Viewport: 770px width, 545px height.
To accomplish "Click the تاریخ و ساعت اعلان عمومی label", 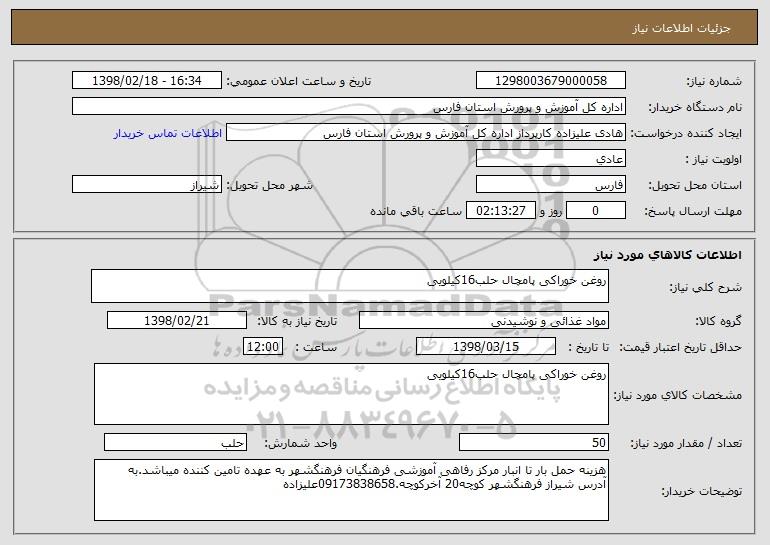I will 299,82.
